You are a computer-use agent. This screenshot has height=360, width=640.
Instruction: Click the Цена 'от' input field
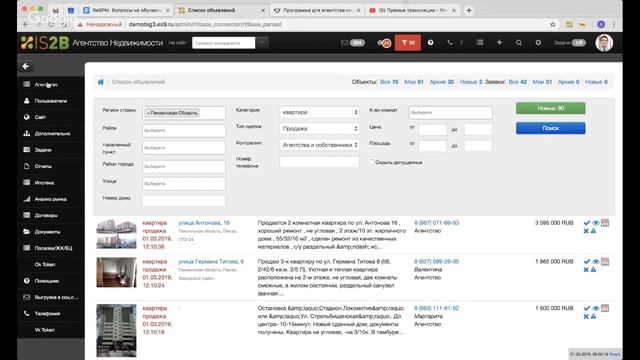(x=432, y=130)
